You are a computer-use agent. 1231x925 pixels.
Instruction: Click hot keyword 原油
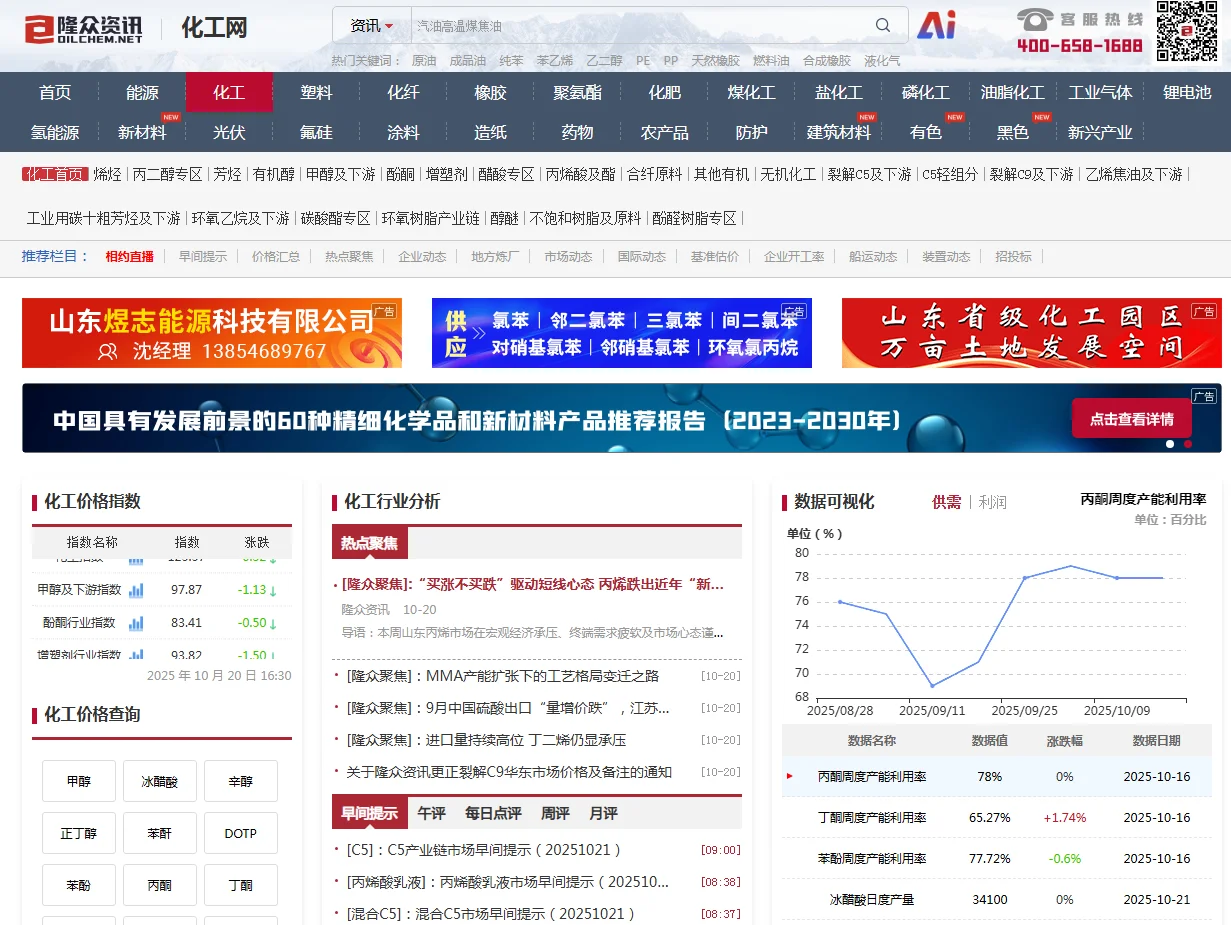(x=424, y=61)
